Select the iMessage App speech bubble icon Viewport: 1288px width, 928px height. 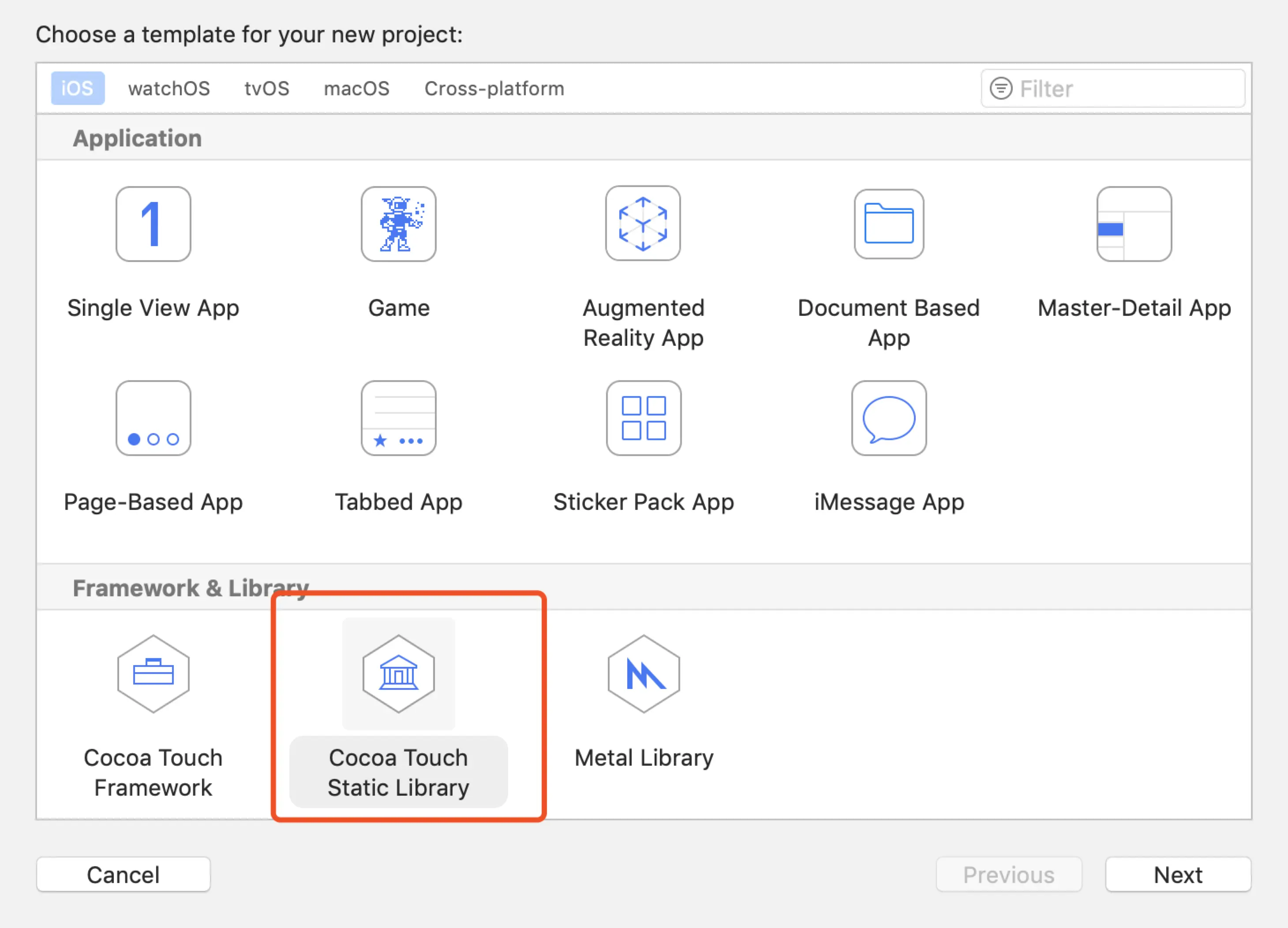tap(889, 418)
